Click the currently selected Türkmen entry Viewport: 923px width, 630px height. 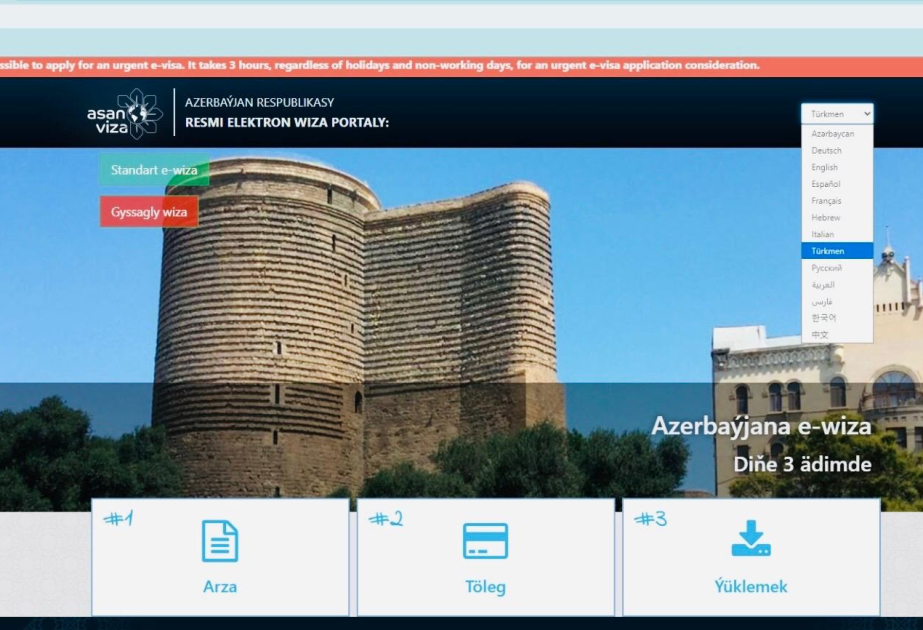click(827, 251)
